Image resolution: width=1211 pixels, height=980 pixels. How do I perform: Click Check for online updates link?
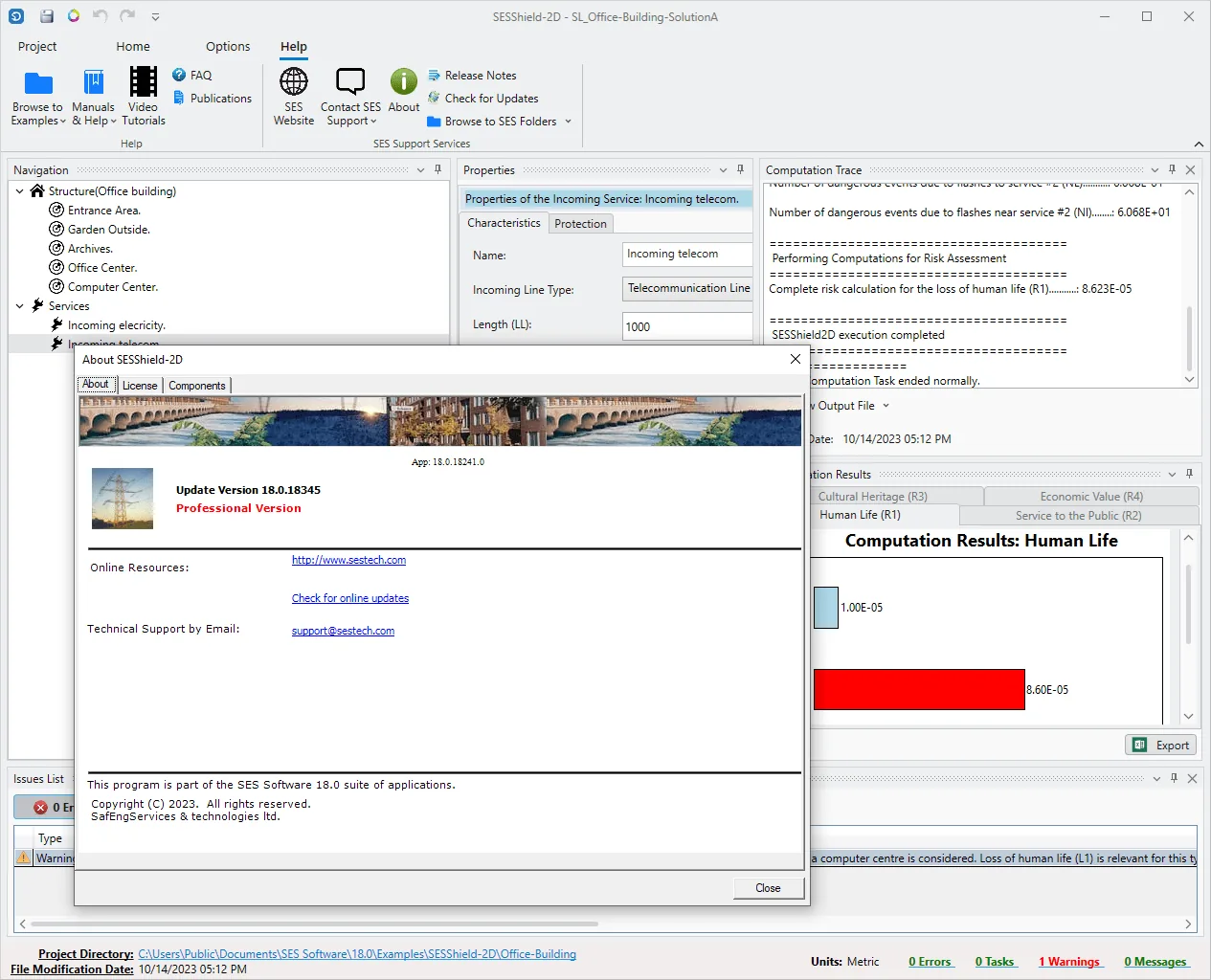point(350,598)
